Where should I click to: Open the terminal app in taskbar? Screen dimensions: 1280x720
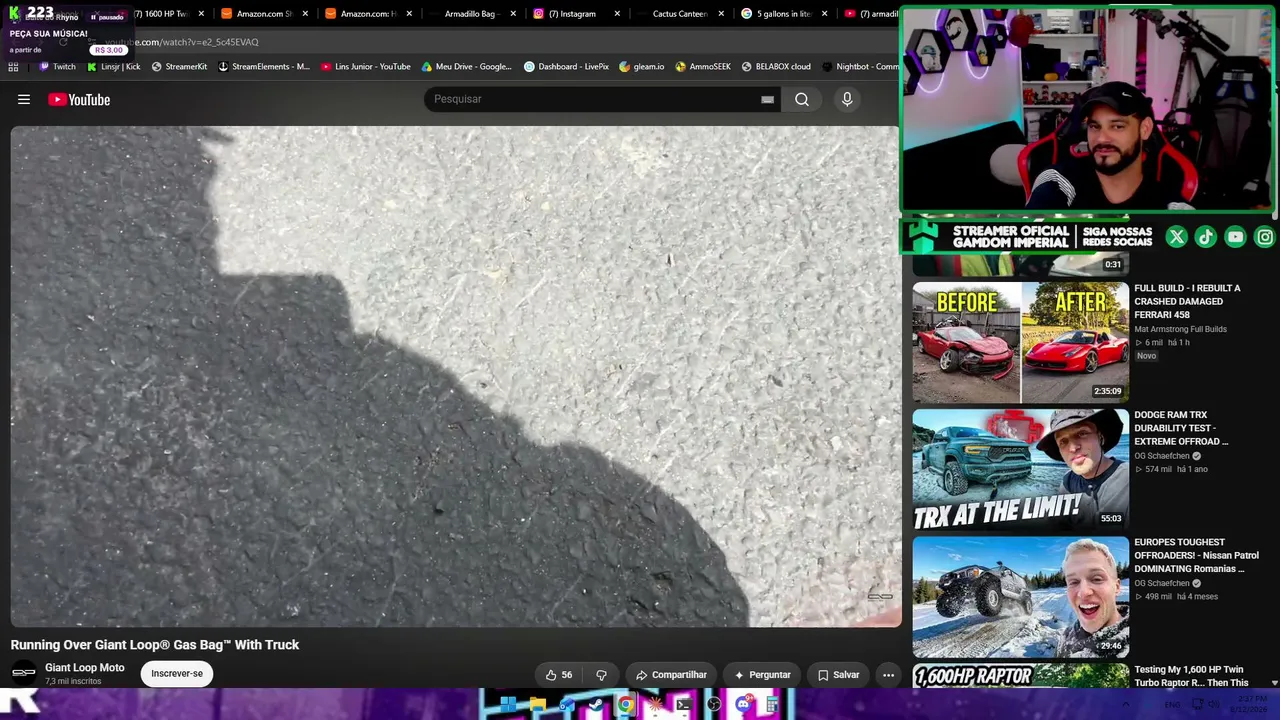coord(684,705)
